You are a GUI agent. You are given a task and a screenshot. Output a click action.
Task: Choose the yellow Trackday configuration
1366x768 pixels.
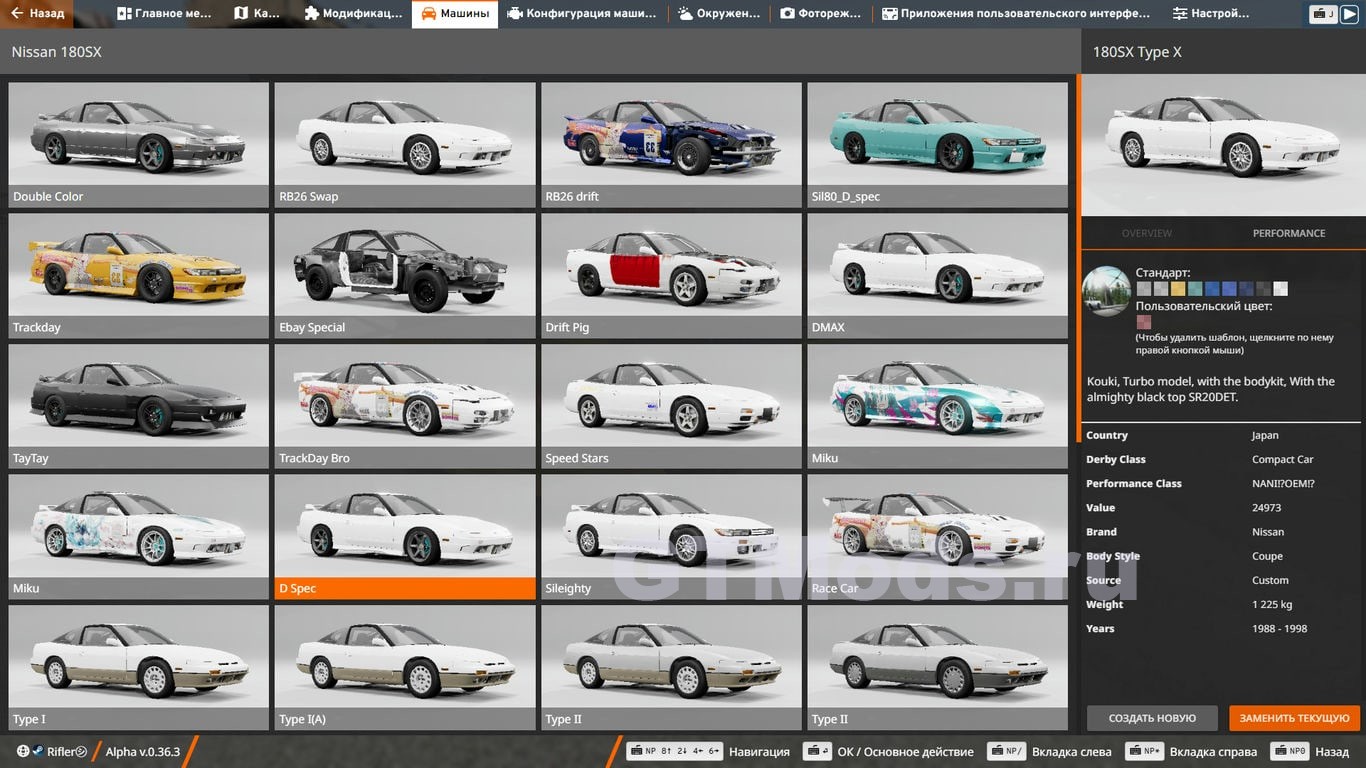(138, 275)
